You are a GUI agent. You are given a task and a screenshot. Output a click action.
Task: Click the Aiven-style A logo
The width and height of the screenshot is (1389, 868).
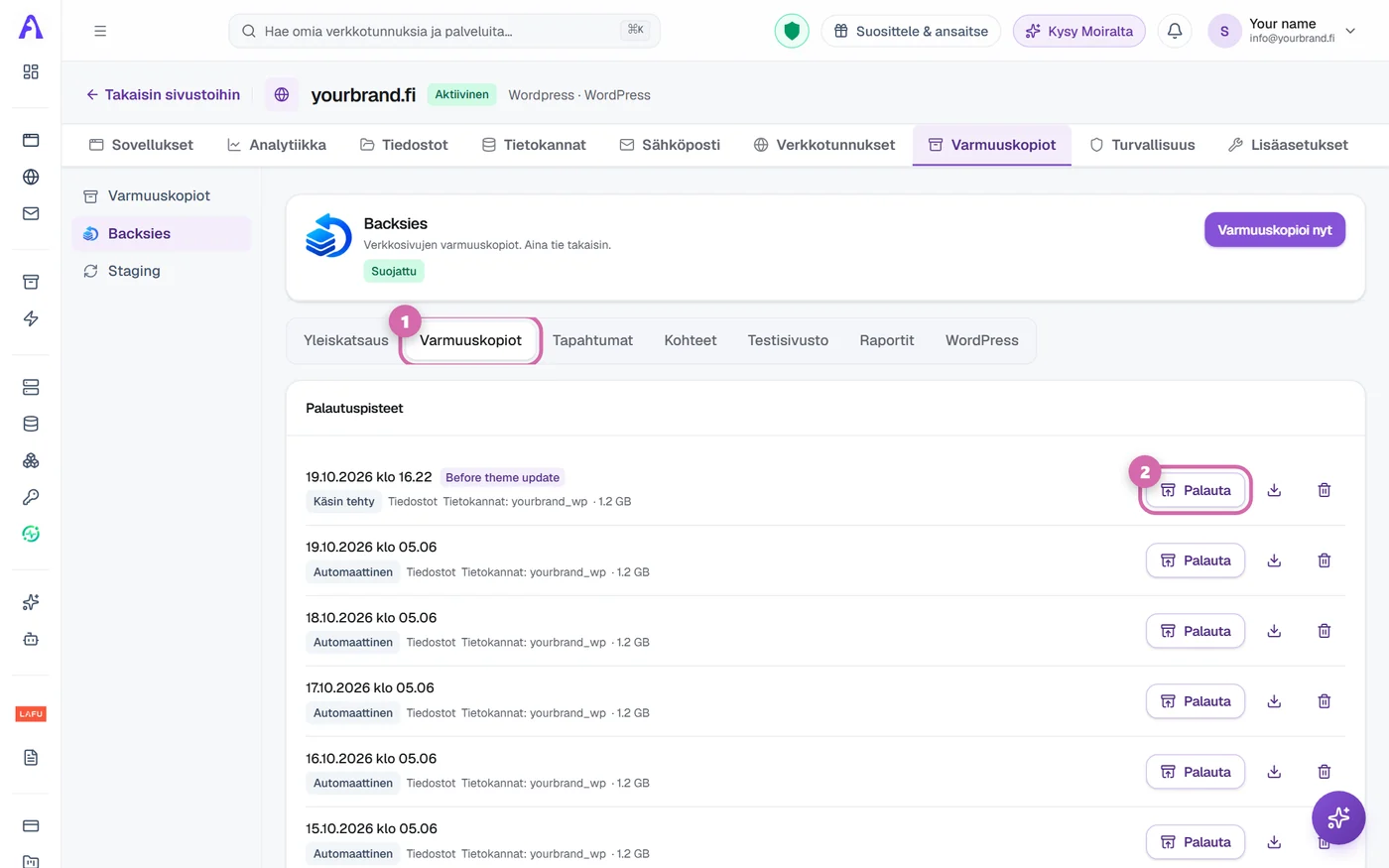tap(31, 27)
